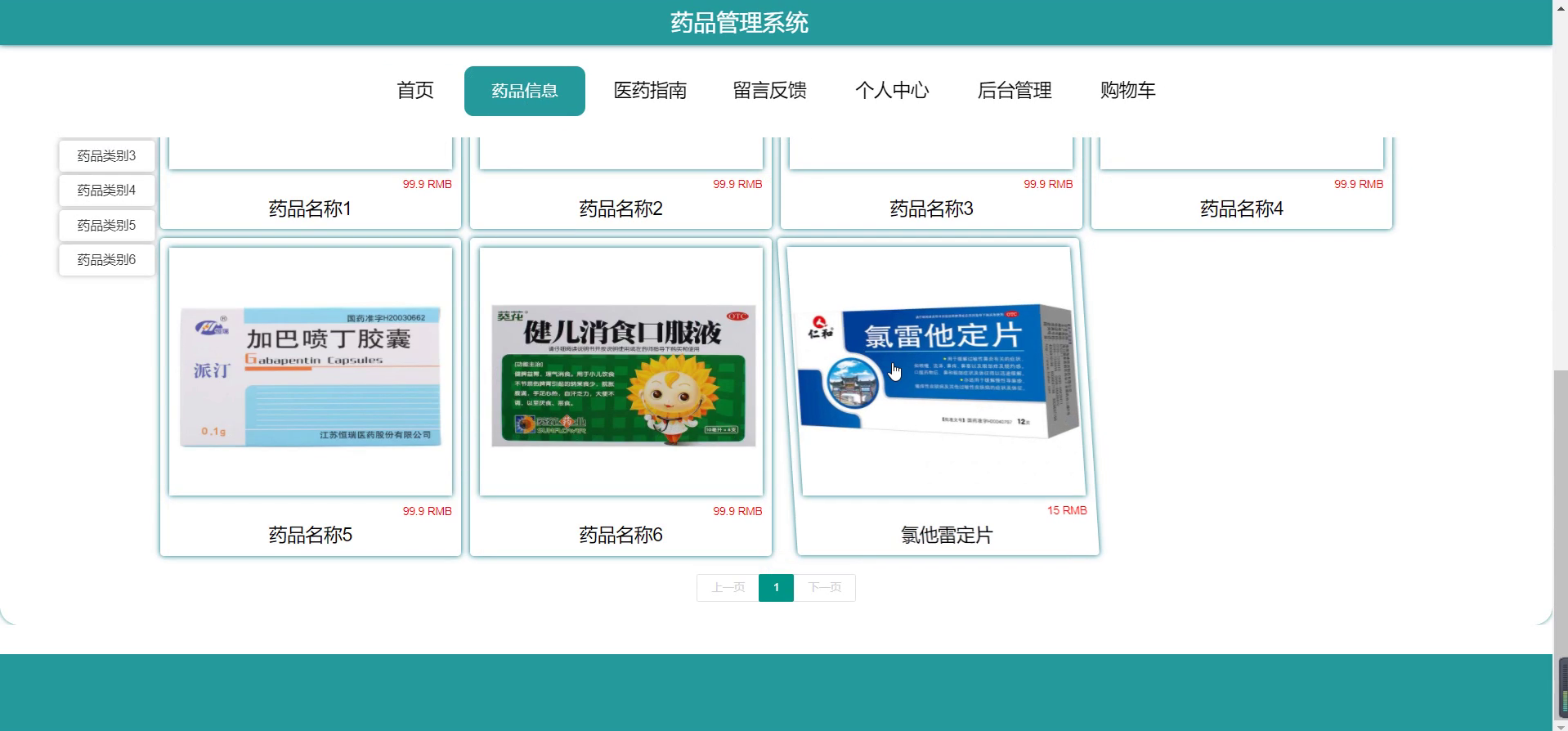Select page 1 in pagination
The image size is (1568, 731).
[x=776, y=588]
